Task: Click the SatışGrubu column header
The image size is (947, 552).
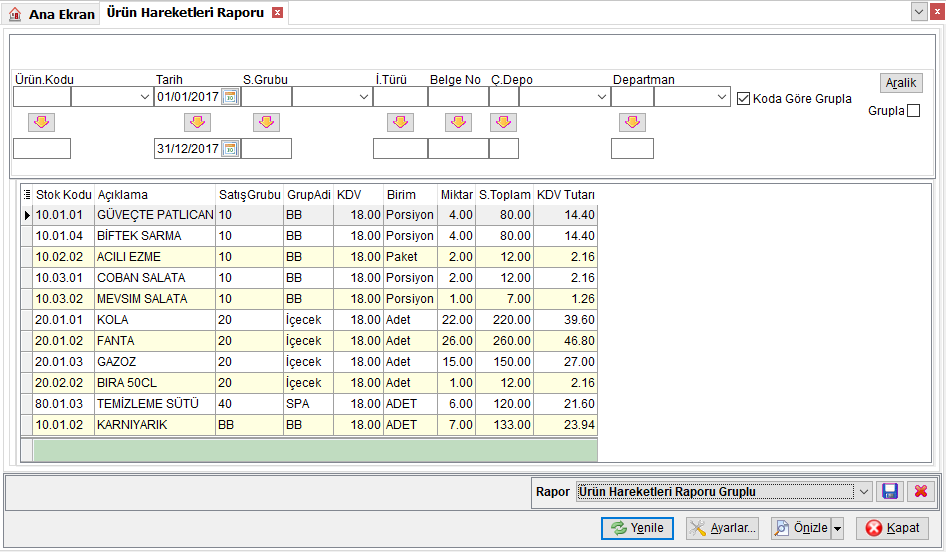Action: pyautogui.click(x=249, y=194)
